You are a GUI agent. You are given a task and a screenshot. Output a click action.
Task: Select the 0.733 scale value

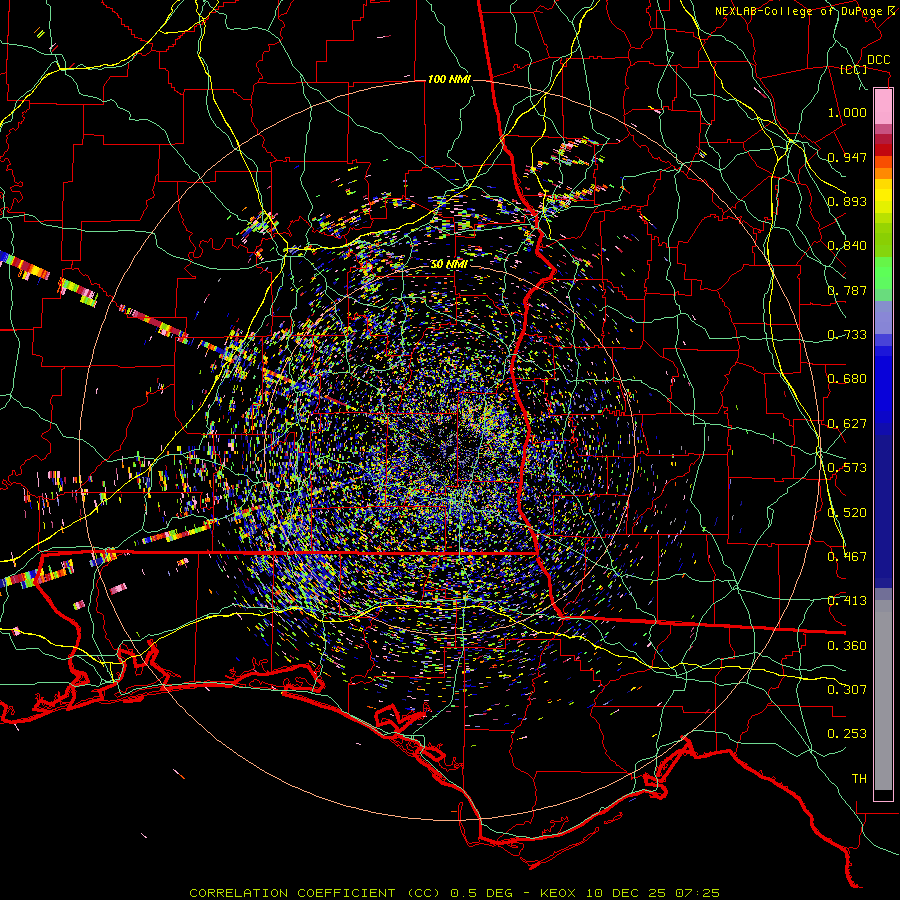pyautogui.click(x=847, y=335)
